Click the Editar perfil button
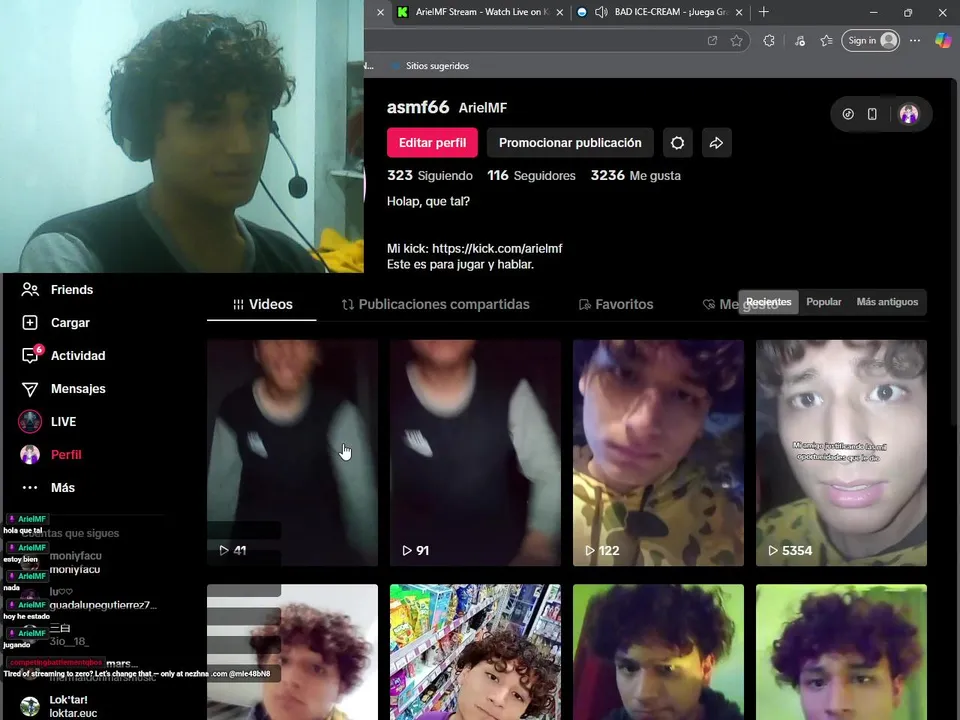The height and width of the screenshot is (720, 960). point(432,143)
